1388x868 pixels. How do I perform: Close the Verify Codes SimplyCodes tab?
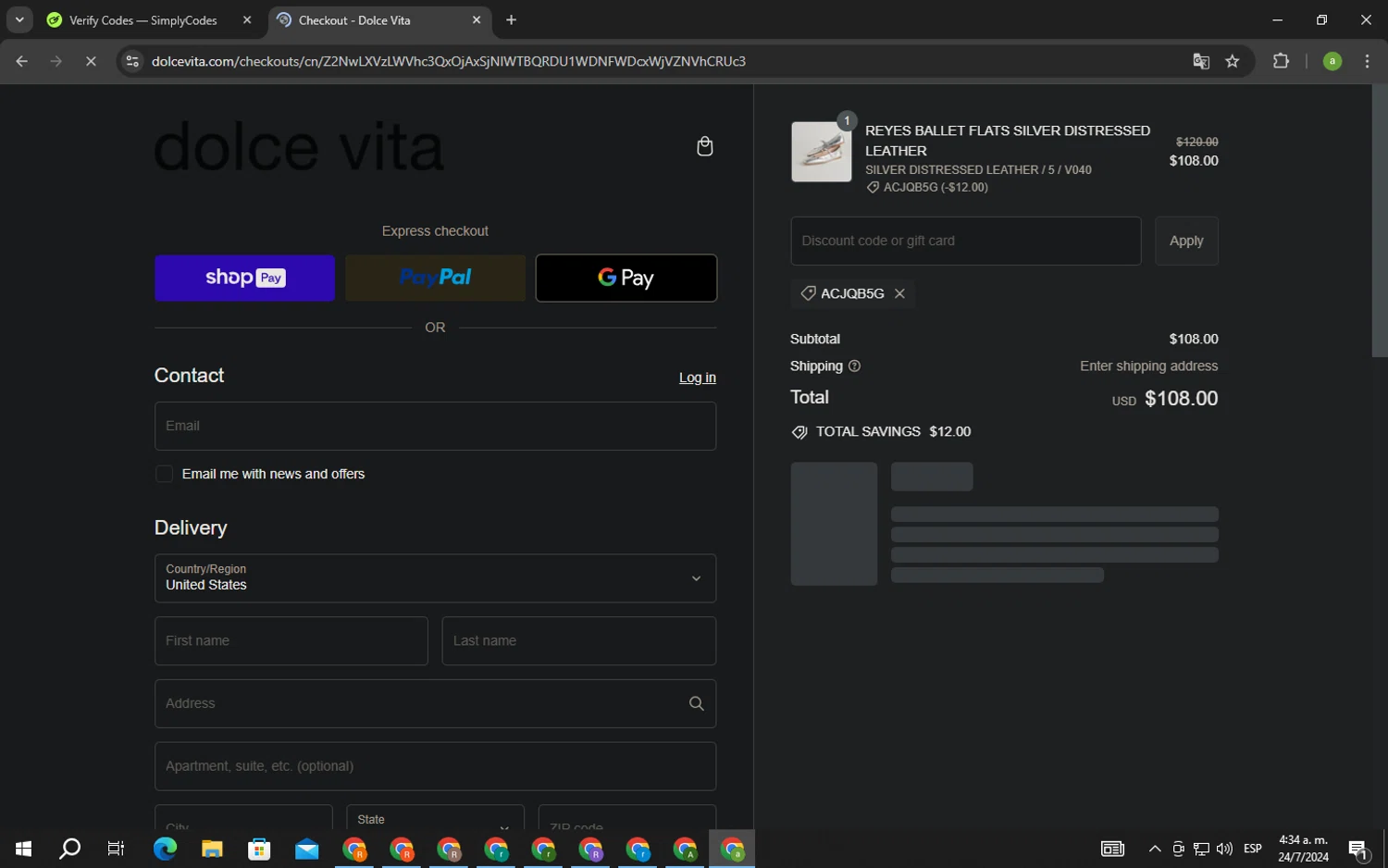[x=247, y=19]
